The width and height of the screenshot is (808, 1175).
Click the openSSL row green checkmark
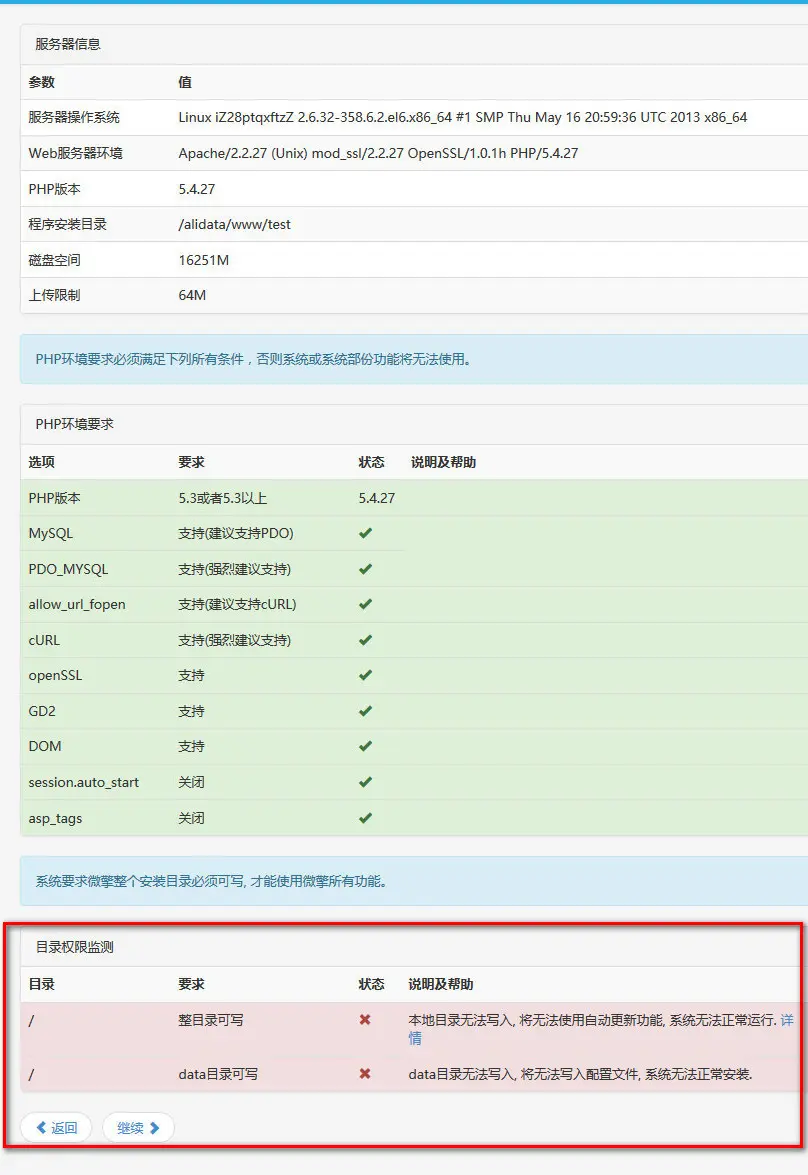[365, 675]
